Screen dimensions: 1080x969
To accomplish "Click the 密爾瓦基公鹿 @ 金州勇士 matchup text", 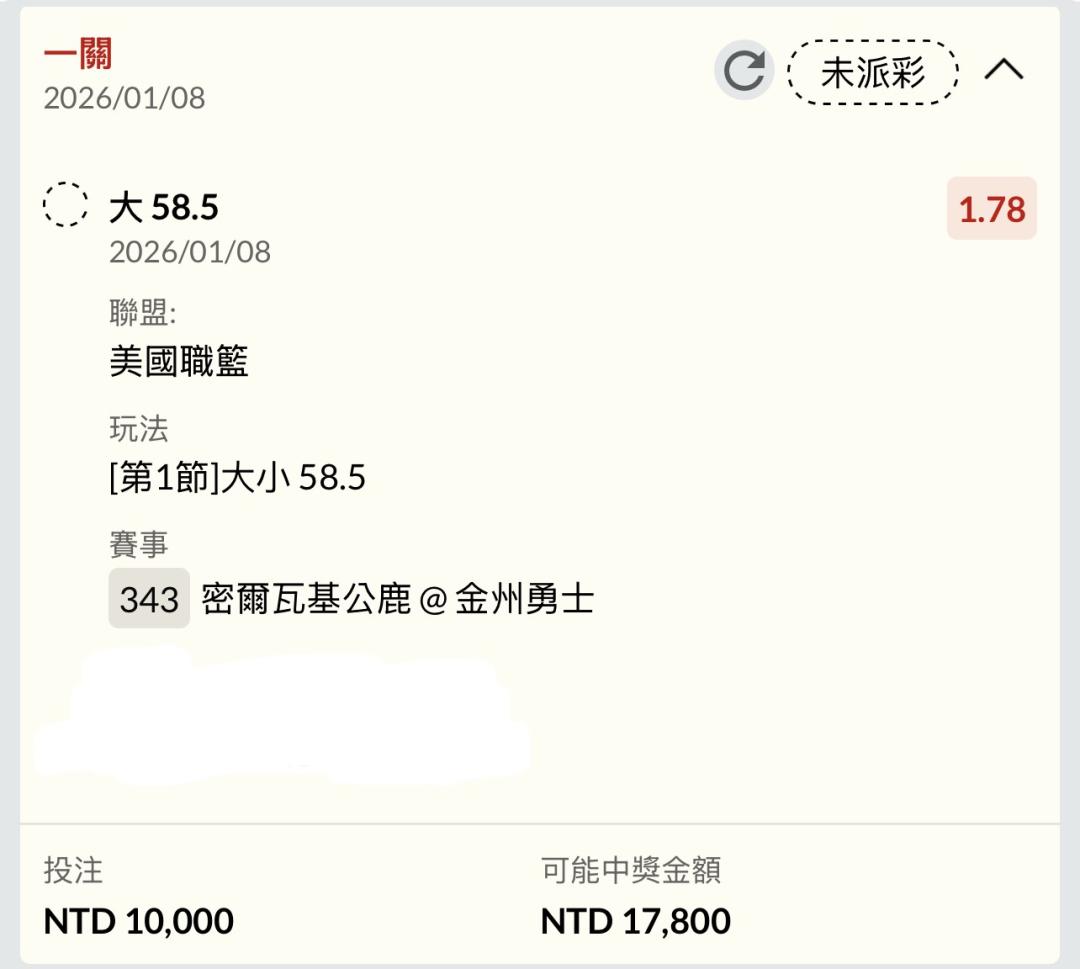I will (x=398, y=599).
